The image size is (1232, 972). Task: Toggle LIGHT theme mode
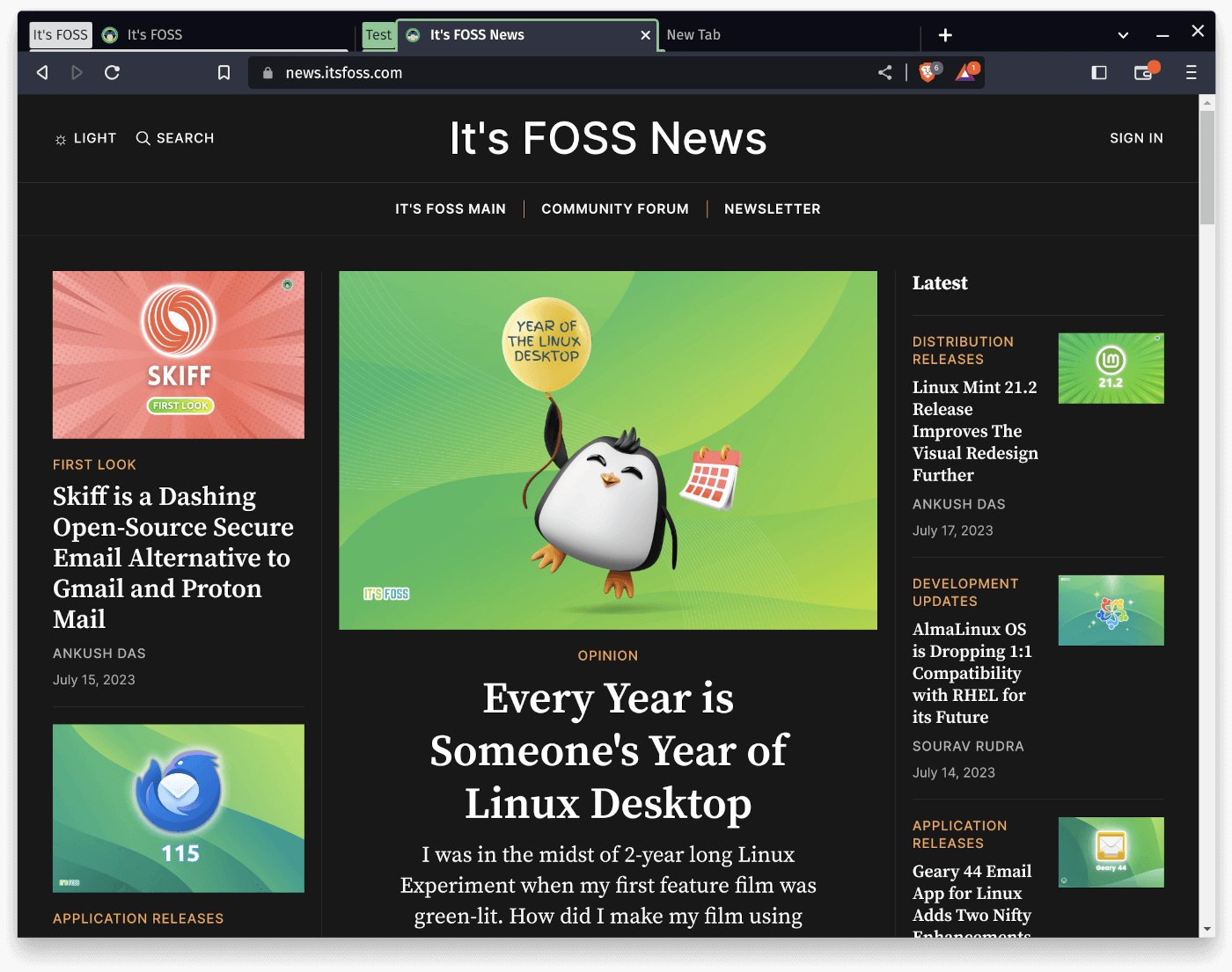85,138
